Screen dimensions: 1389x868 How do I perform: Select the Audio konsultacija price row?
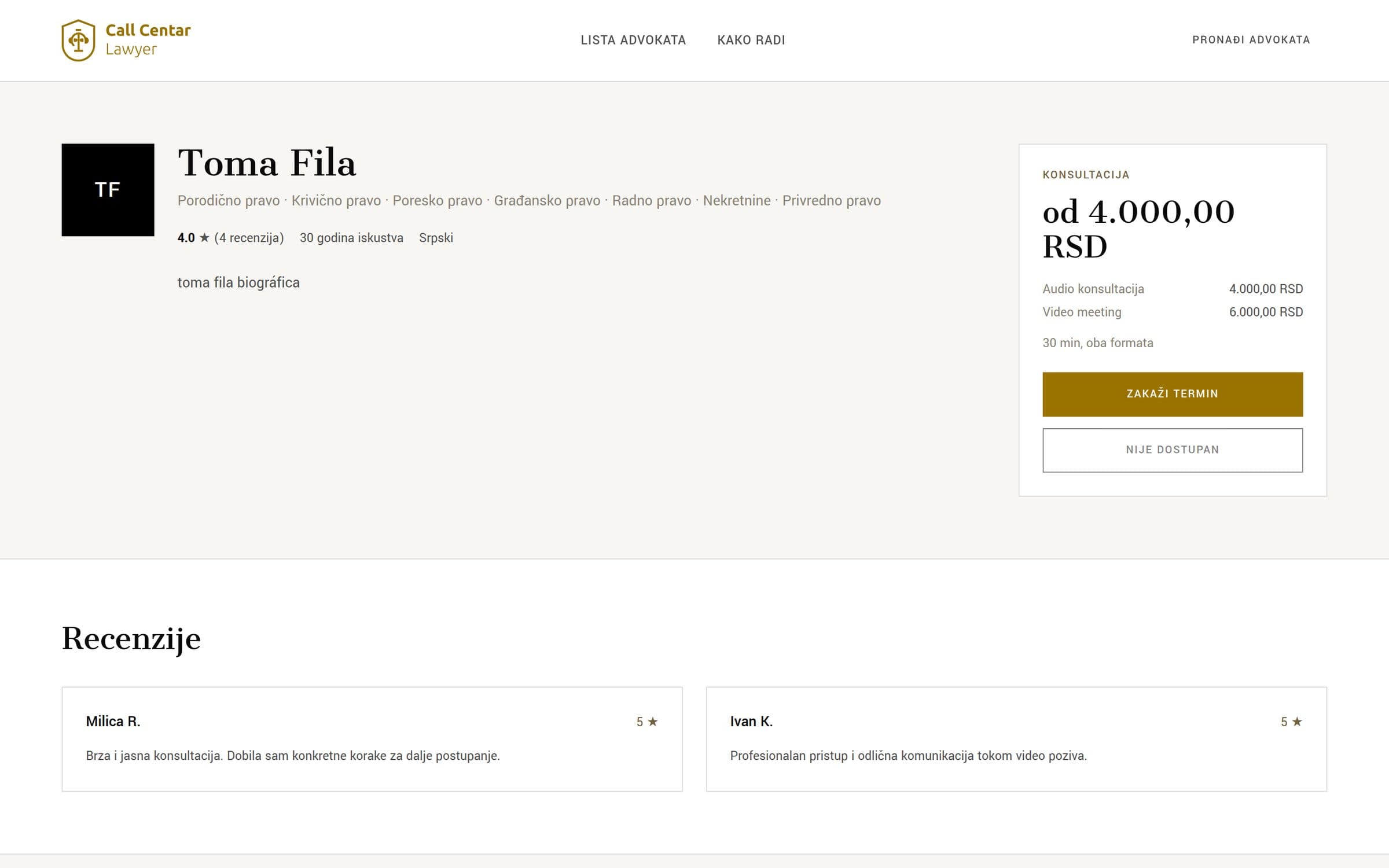(1173, 289)
